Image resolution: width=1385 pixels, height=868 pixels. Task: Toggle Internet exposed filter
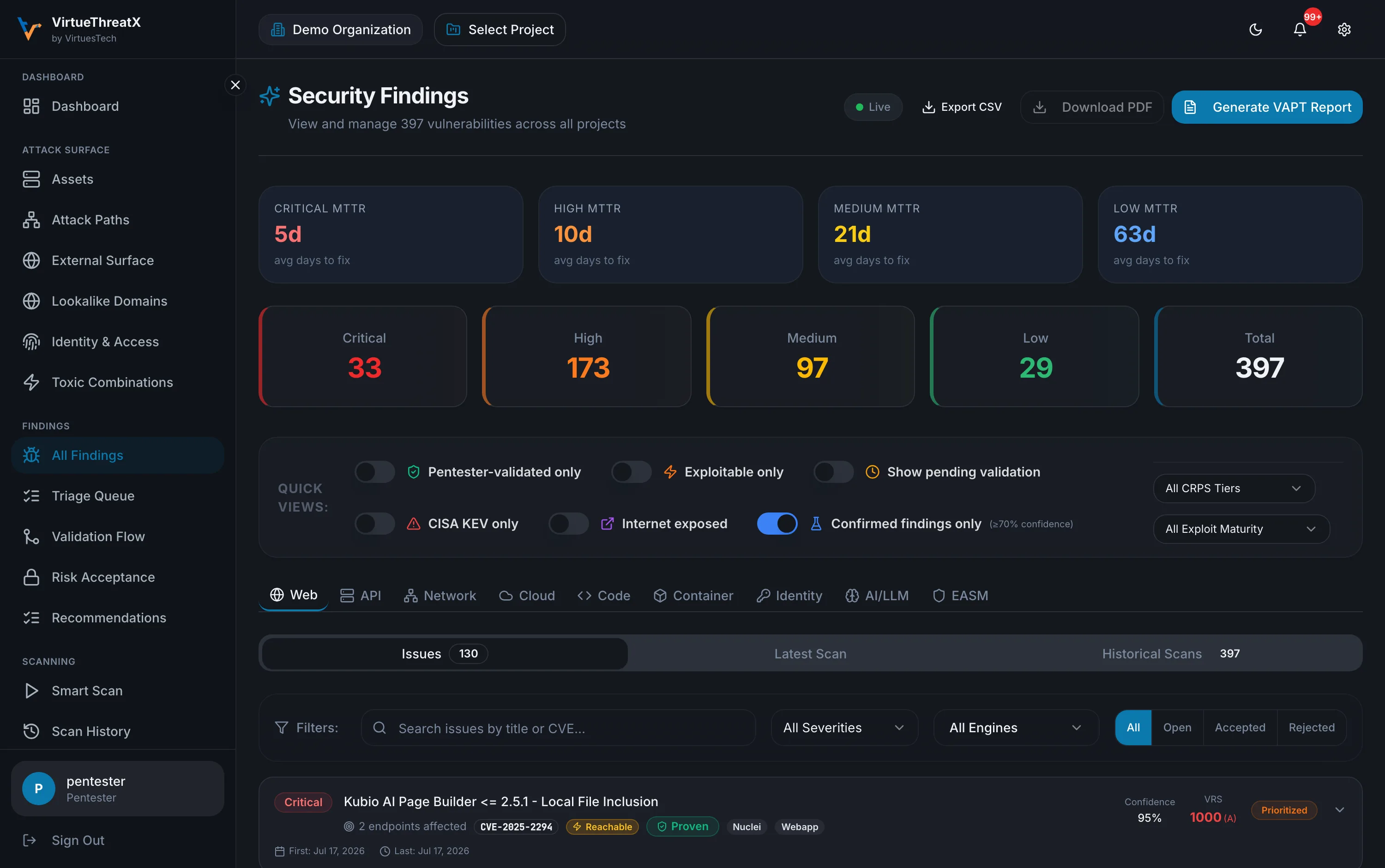click(x=568, y=524)
